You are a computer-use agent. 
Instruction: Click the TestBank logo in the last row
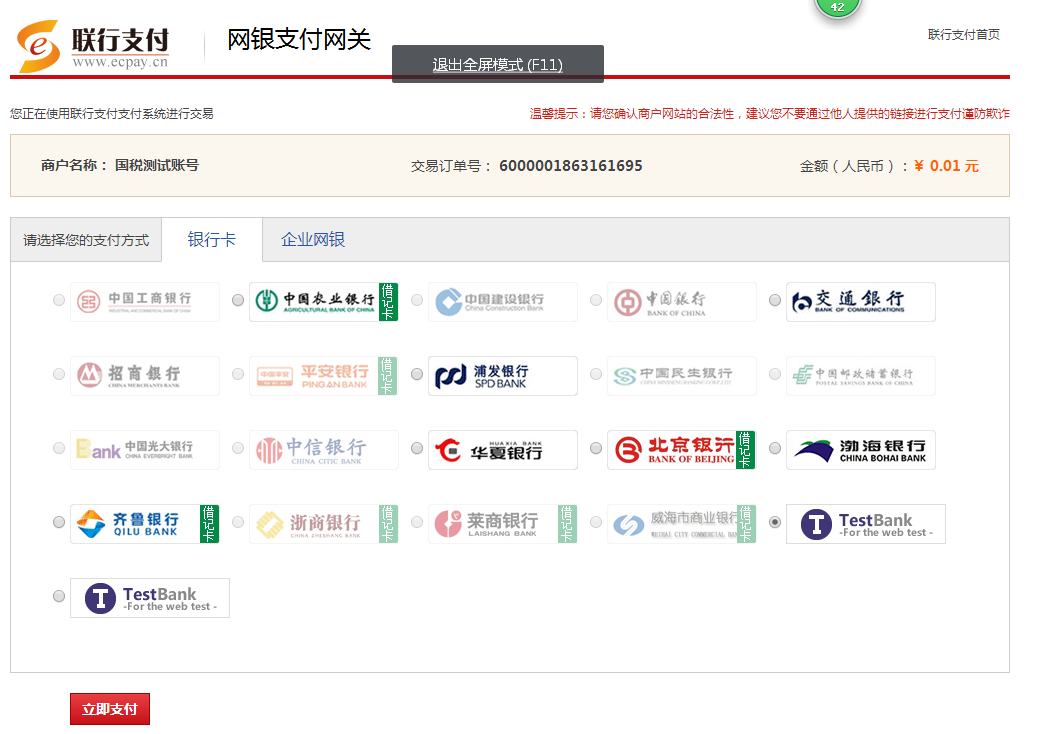click(150, 598)
